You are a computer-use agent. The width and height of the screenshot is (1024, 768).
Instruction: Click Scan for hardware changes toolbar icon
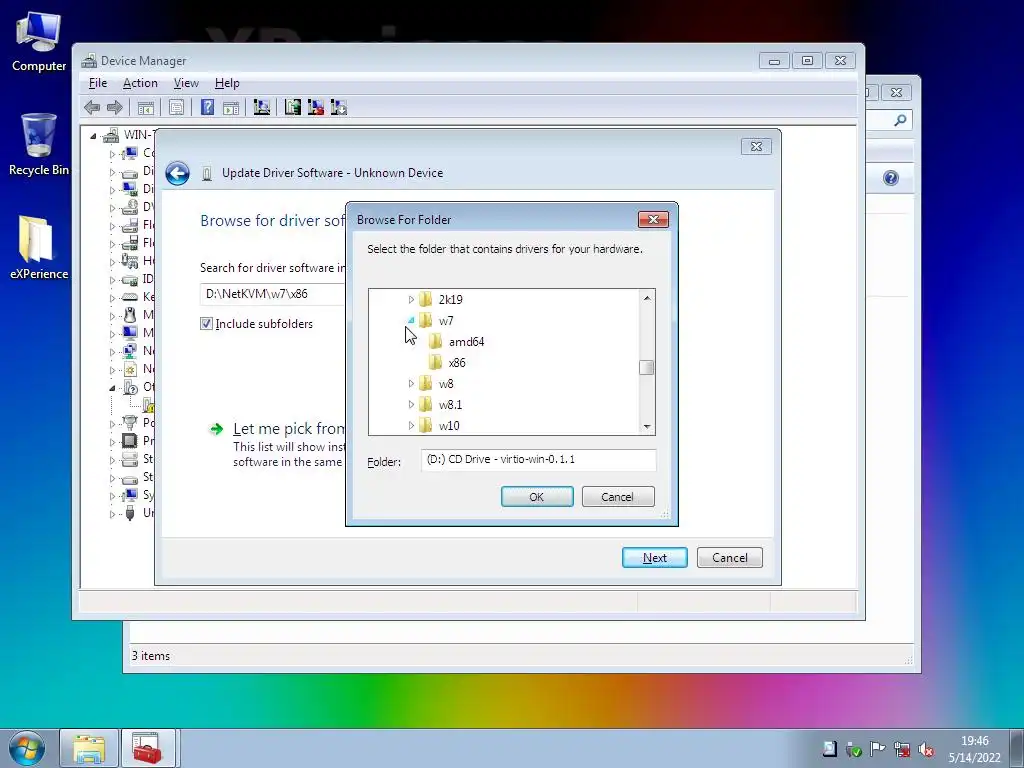(262, 107)
